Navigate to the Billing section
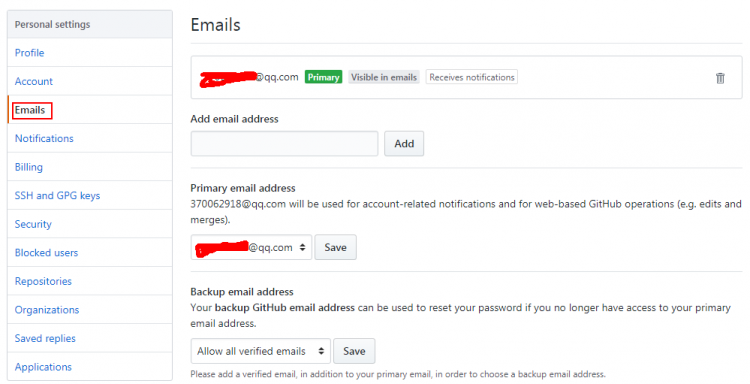 click(x=29, y=167)
